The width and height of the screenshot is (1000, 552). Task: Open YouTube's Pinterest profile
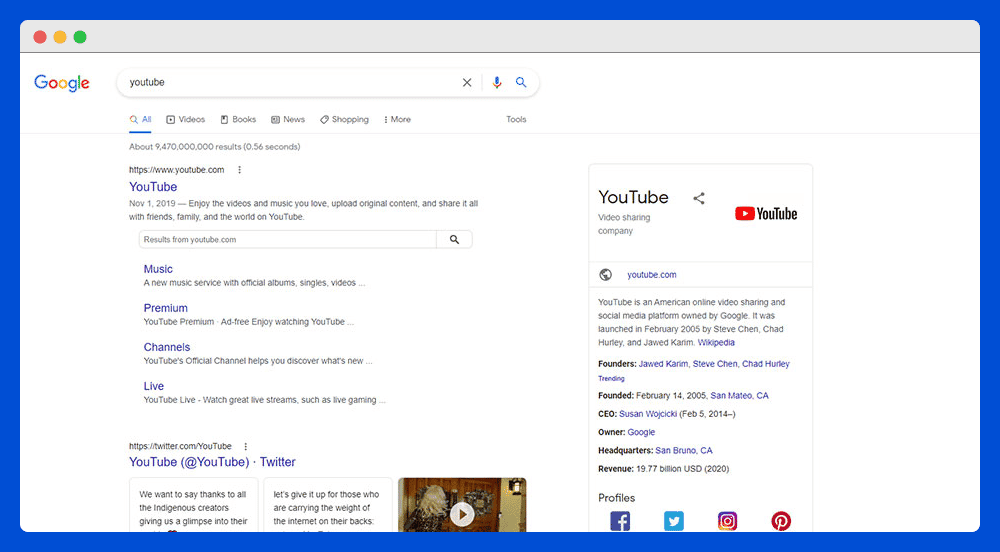coord(781,521)
